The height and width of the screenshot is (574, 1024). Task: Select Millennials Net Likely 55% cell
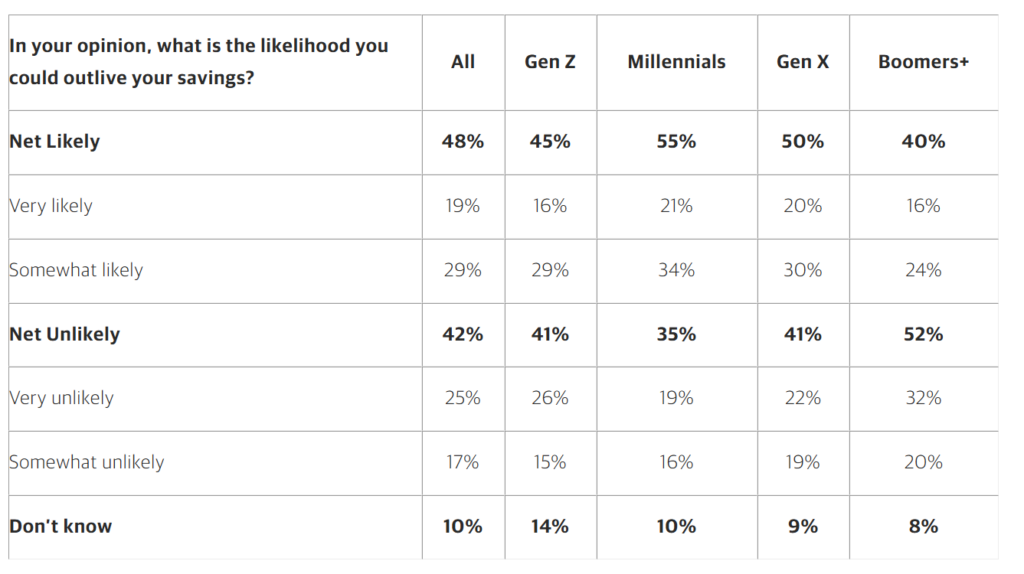[x=676, y=142]
